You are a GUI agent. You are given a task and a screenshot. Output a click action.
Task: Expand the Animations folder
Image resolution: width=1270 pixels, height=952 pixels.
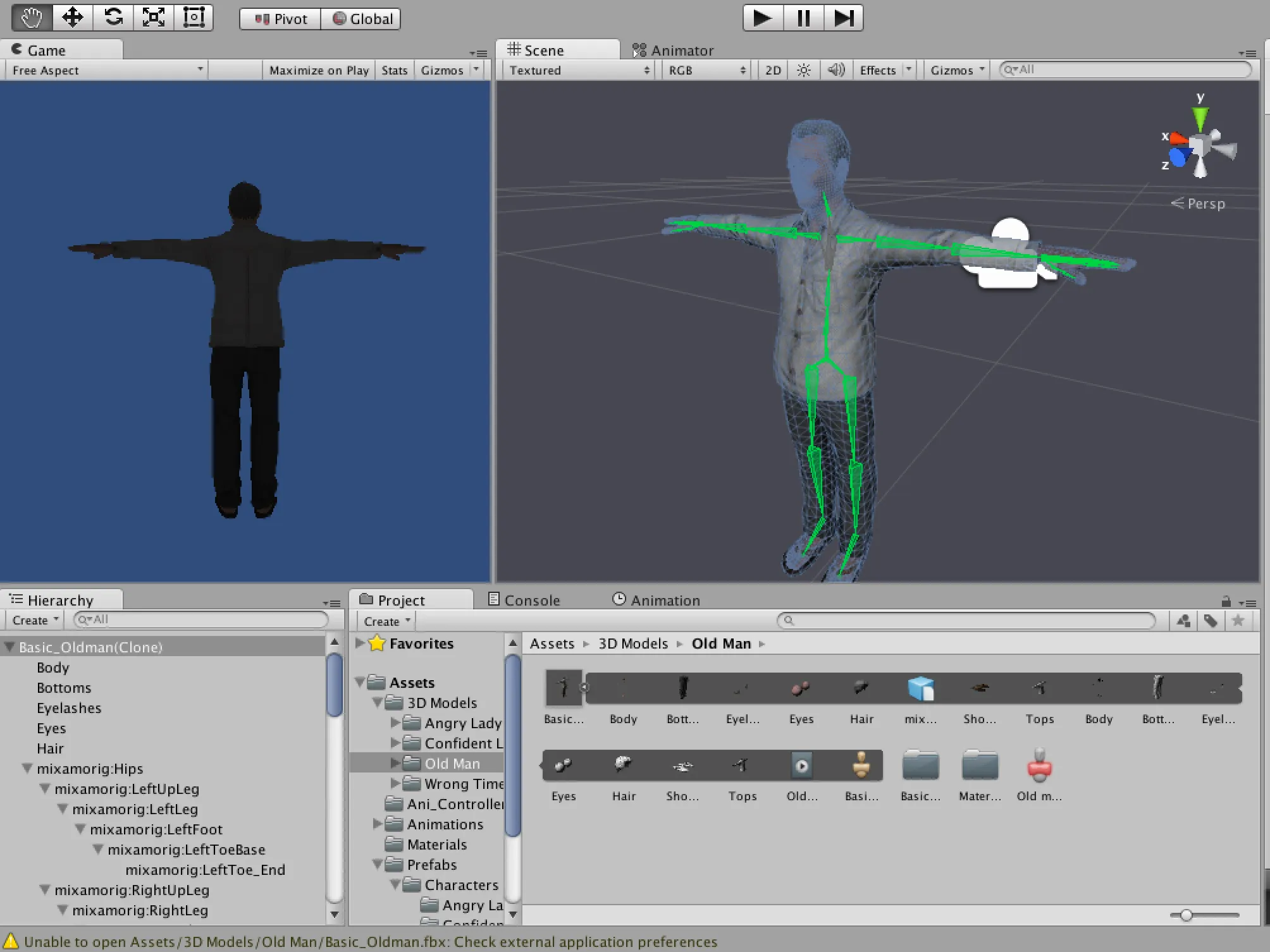377,824
